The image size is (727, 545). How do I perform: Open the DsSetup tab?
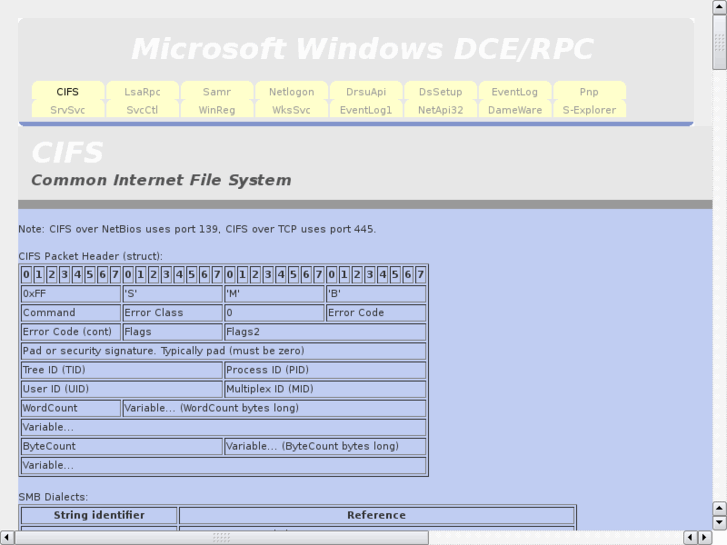[x=440, y=91]
